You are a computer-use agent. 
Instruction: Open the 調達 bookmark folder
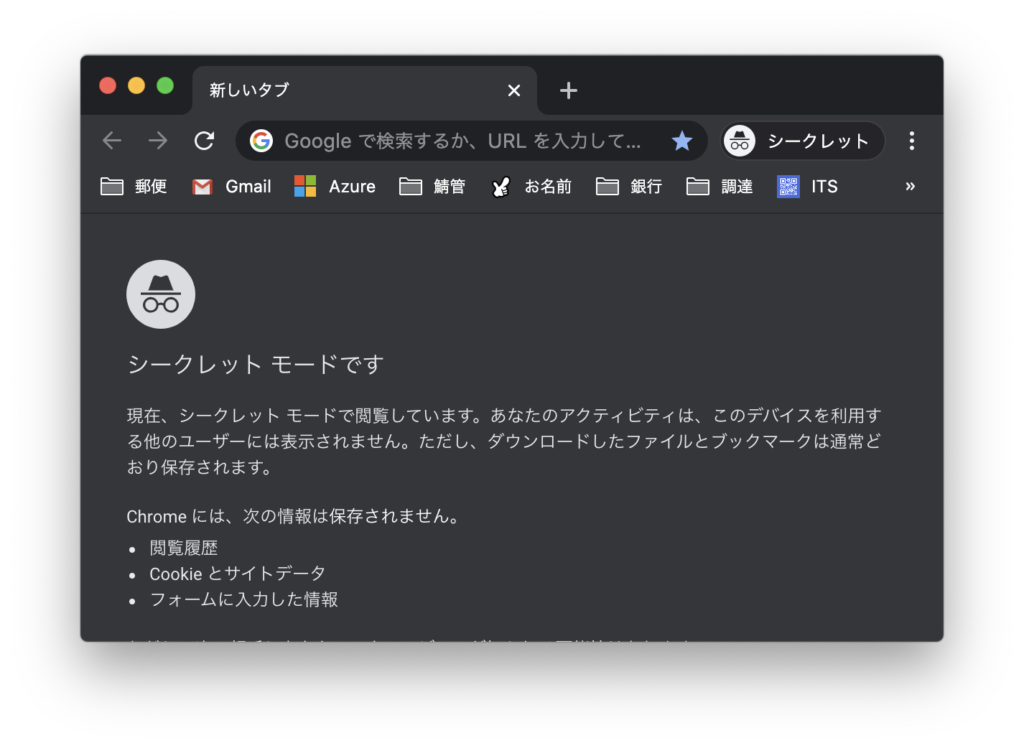coord(720,186)
